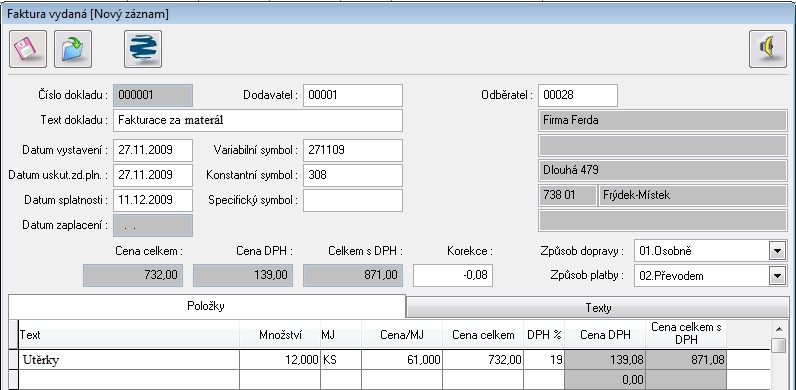Click the unit price cell 61,000
Viewport: 796px width, 390px height.
pyautogui.click(x=402, y=360)
